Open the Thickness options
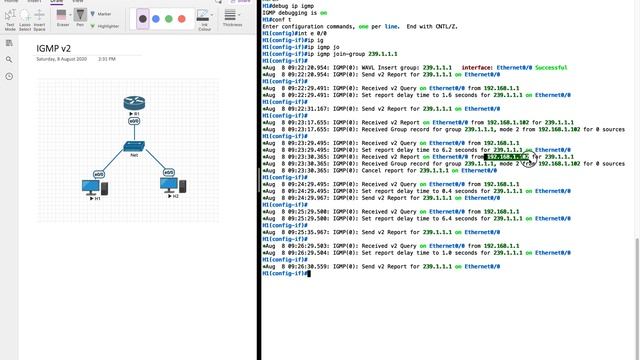Screen dimensions: 640x360 click(x=231, y=18)
